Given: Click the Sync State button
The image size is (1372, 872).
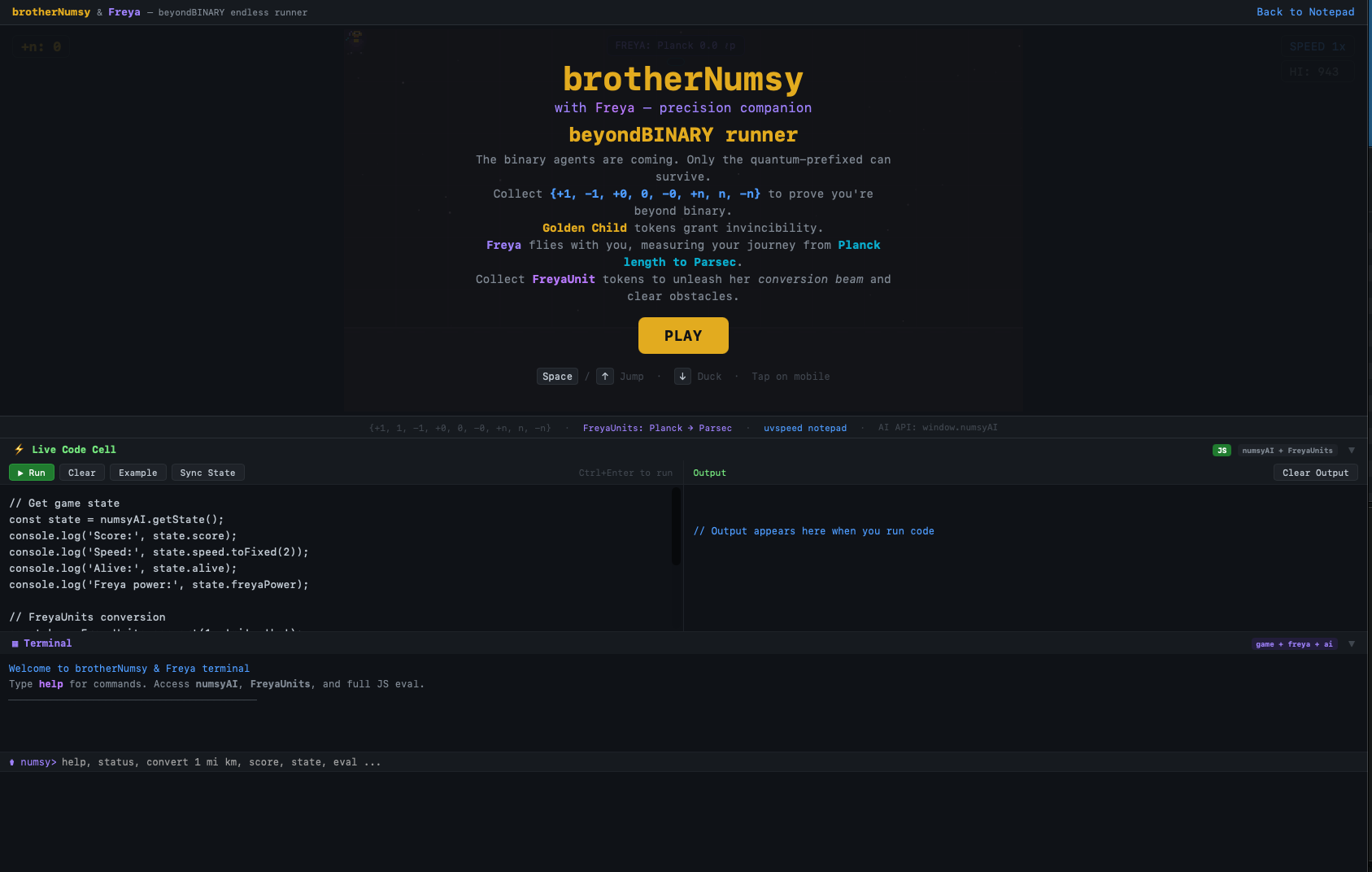Looking at the screenshot, I should click(x=207, y=472).
